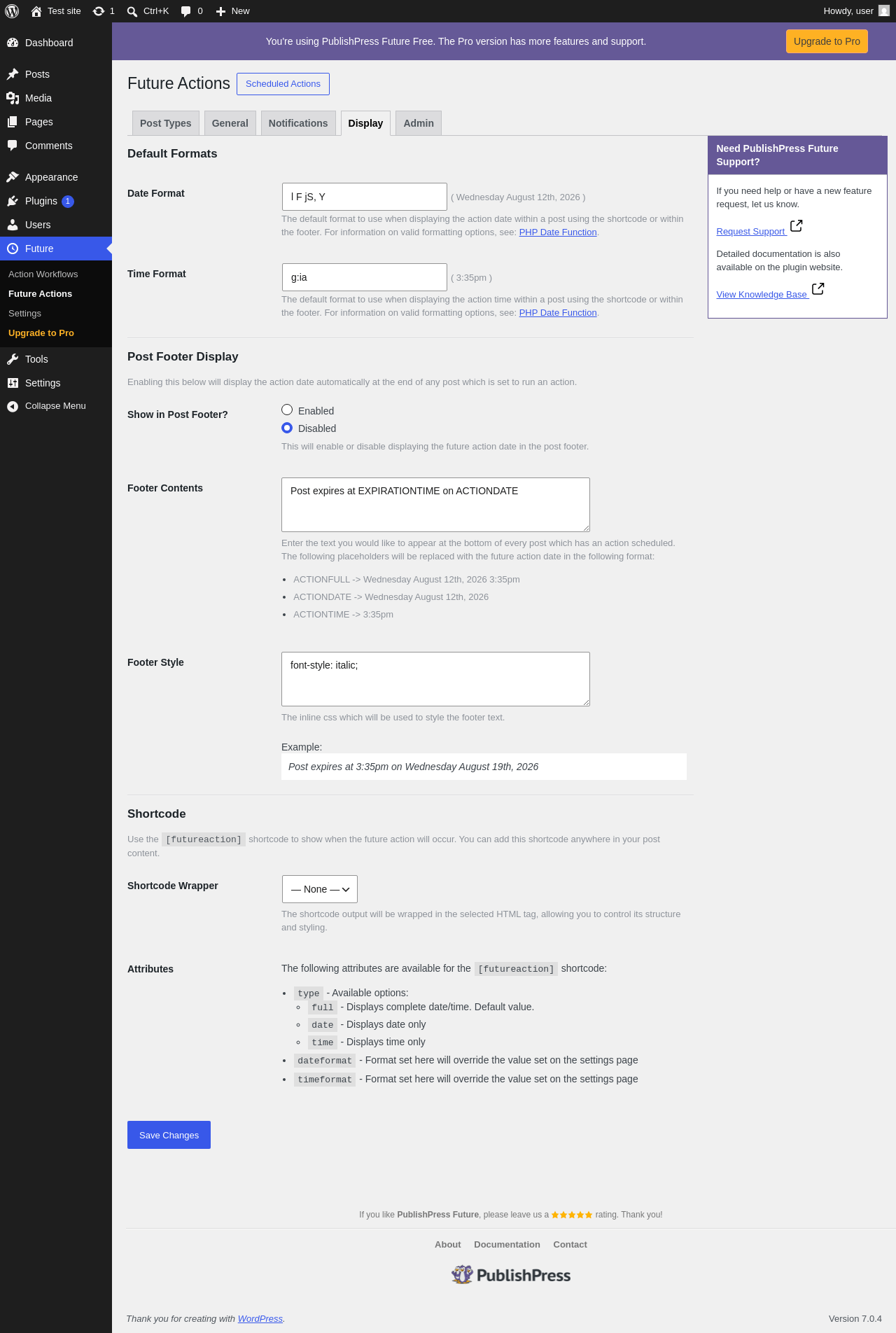Open the Tools wrench icon

(x=13, y=359)
